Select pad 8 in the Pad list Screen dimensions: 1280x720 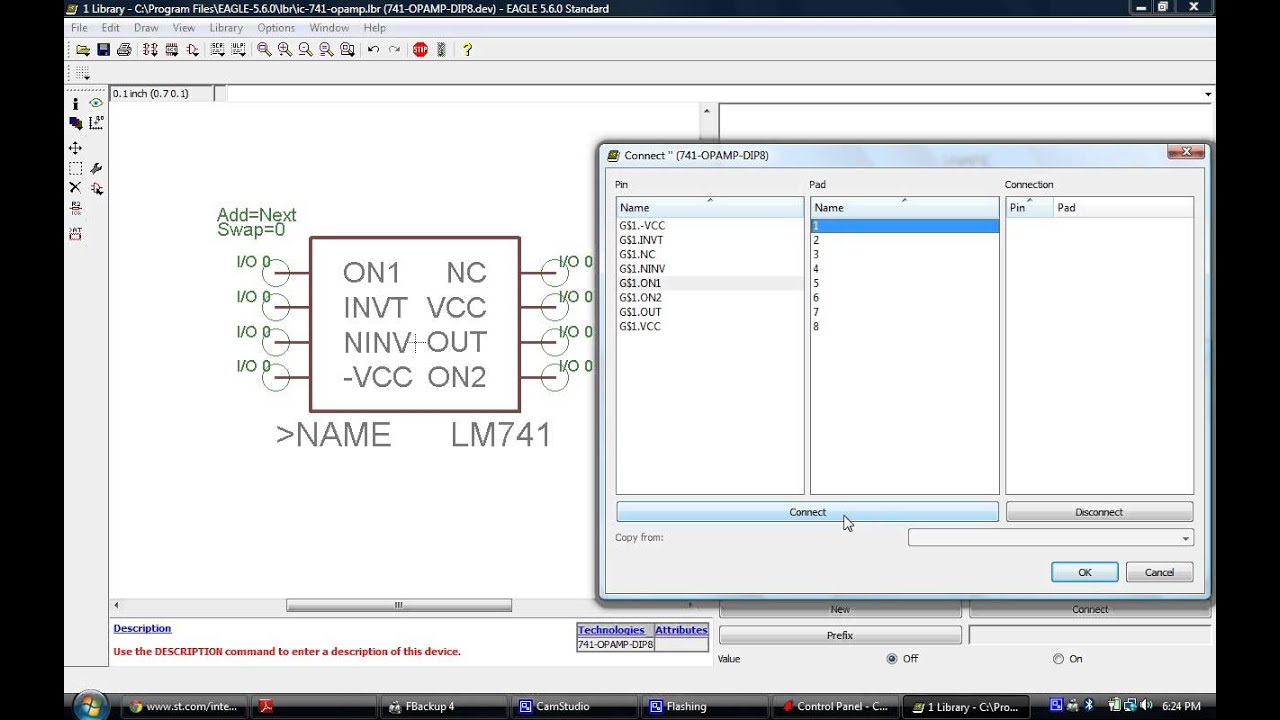(904, 327)
